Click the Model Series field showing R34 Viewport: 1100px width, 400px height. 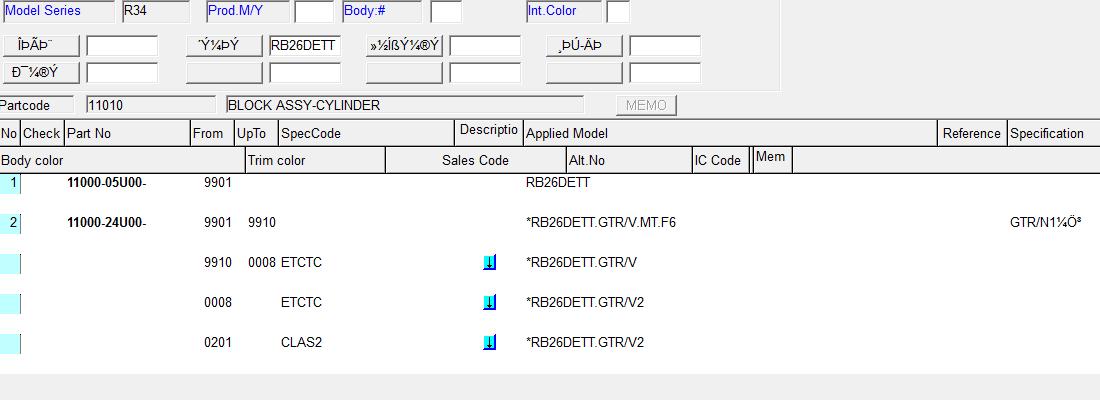tap(154, 11)
